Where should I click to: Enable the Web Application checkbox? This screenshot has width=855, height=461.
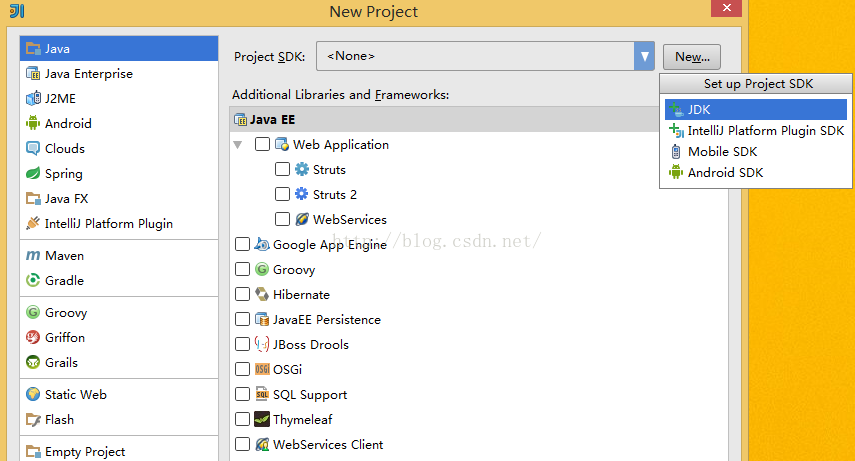click(x=262, y=144)
